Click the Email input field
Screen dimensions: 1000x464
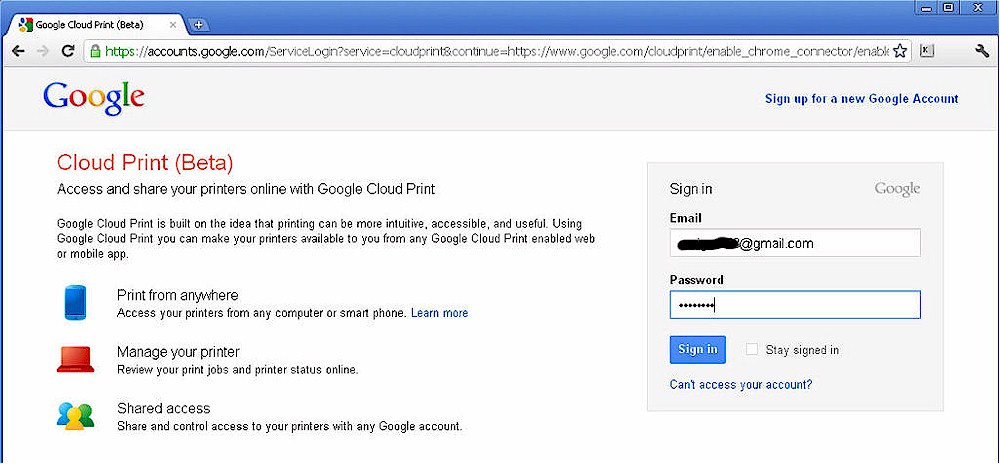click(795, 243)
